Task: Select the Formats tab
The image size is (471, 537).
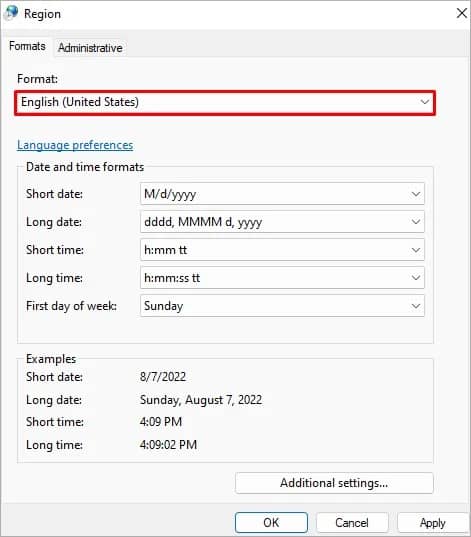Action: [27, 46]
